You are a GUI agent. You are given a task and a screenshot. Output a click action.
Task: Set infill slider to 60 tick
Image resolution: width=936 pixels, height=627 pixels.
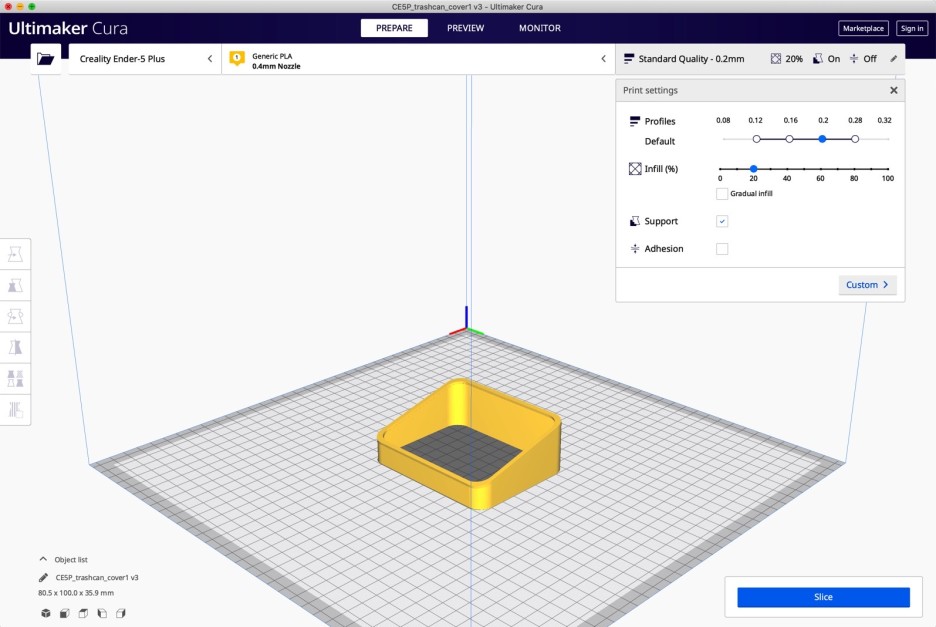tap(821, 169)
